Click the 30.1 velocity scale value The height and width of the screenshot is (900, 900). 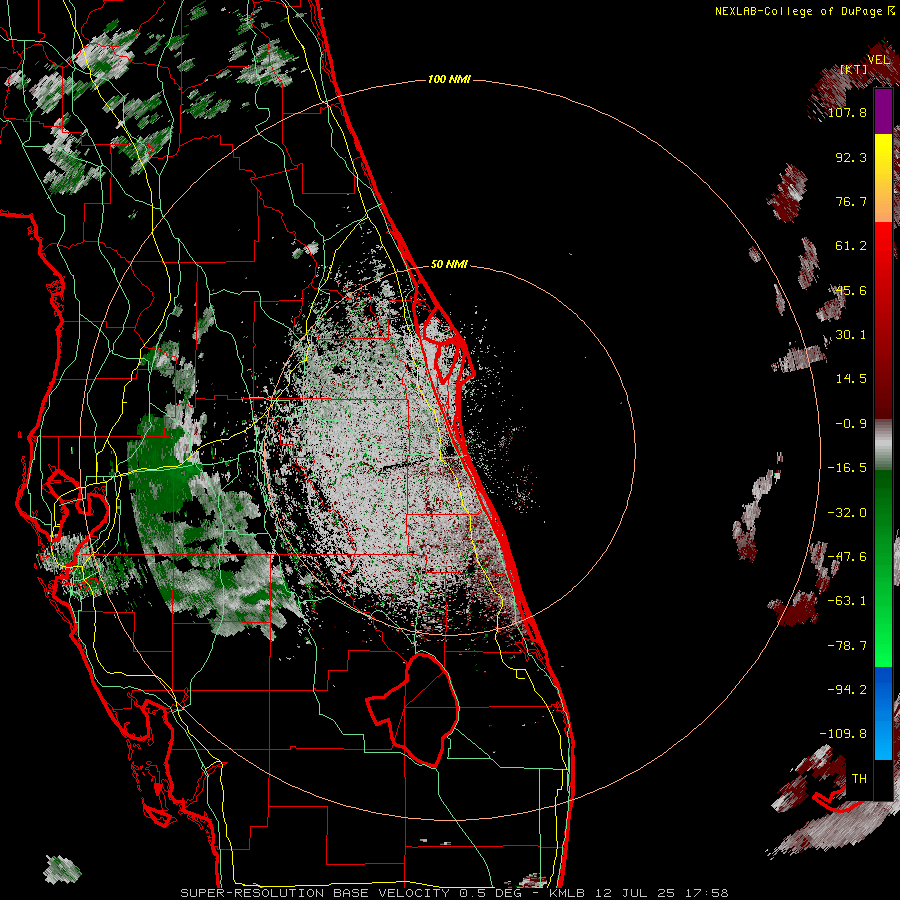click(851, 335)
